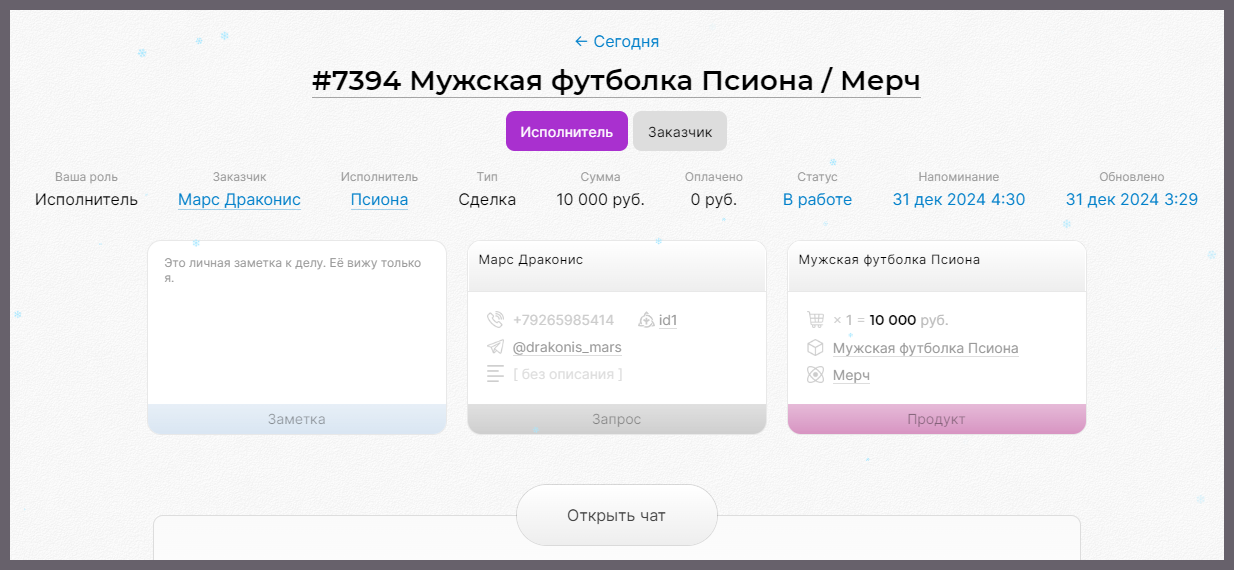Change the status В работе

[817, 199]
